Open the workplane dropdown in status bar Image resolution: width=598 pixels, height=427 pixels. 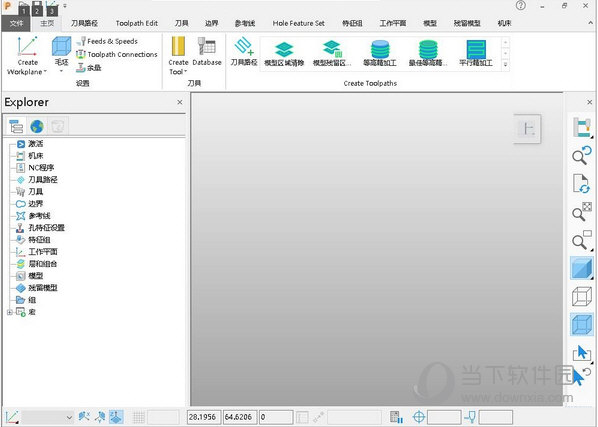(69, 417)
